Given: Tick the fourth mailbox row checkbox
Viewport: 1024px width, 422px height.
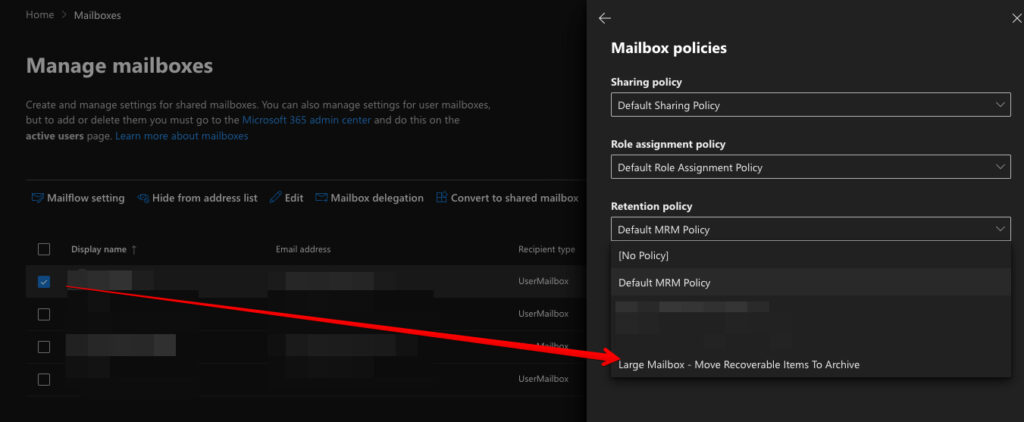Looking at the screenshot, I should 43,379.
